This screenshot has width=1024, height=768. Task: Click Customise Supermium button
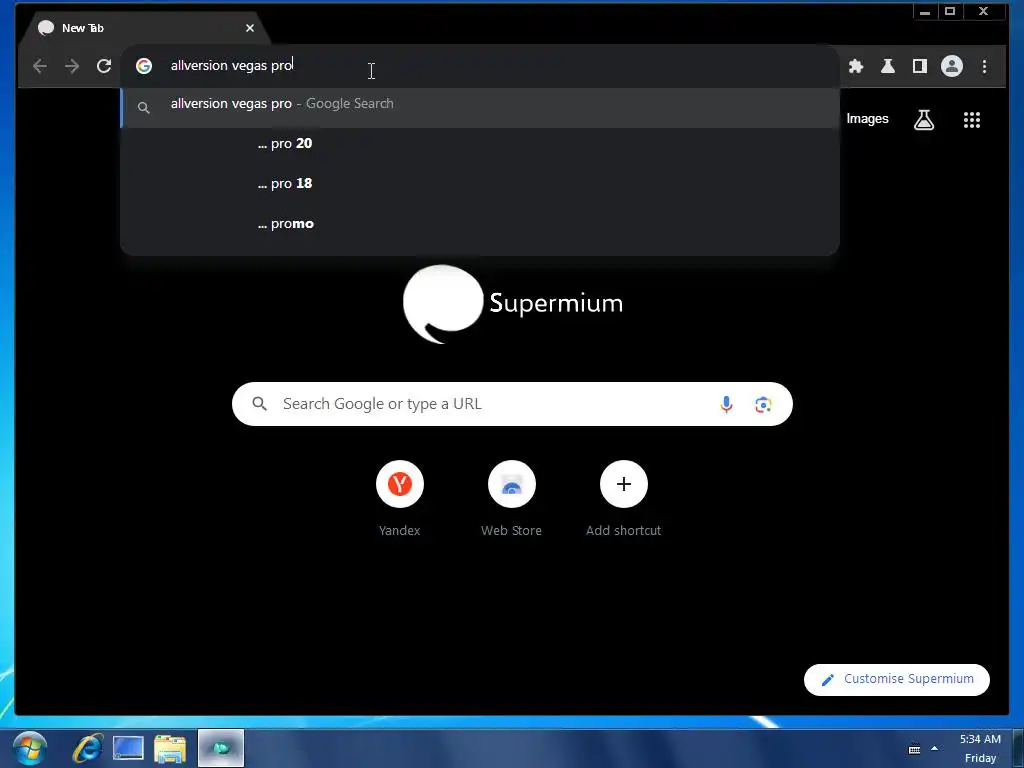click(897, 679)
